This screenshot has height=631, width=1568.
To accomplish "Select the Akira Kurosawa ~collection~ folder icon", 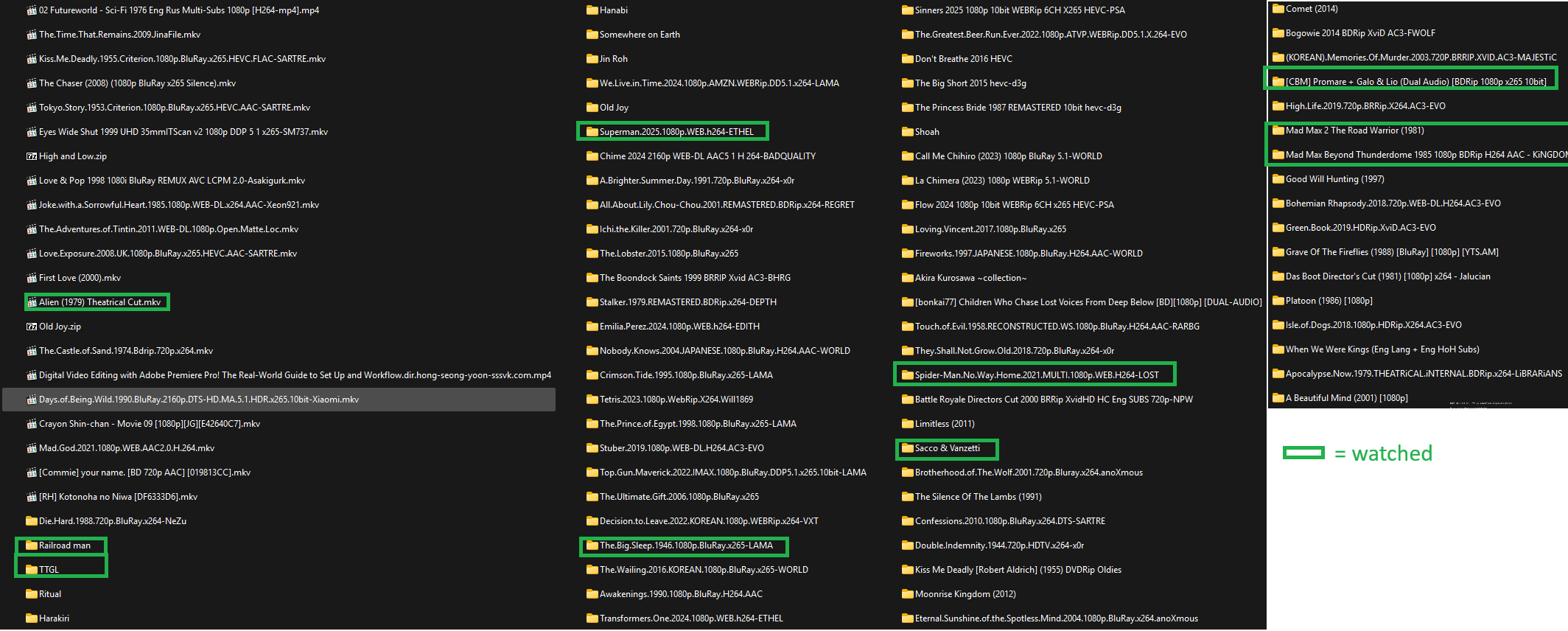I will (908, 278).
